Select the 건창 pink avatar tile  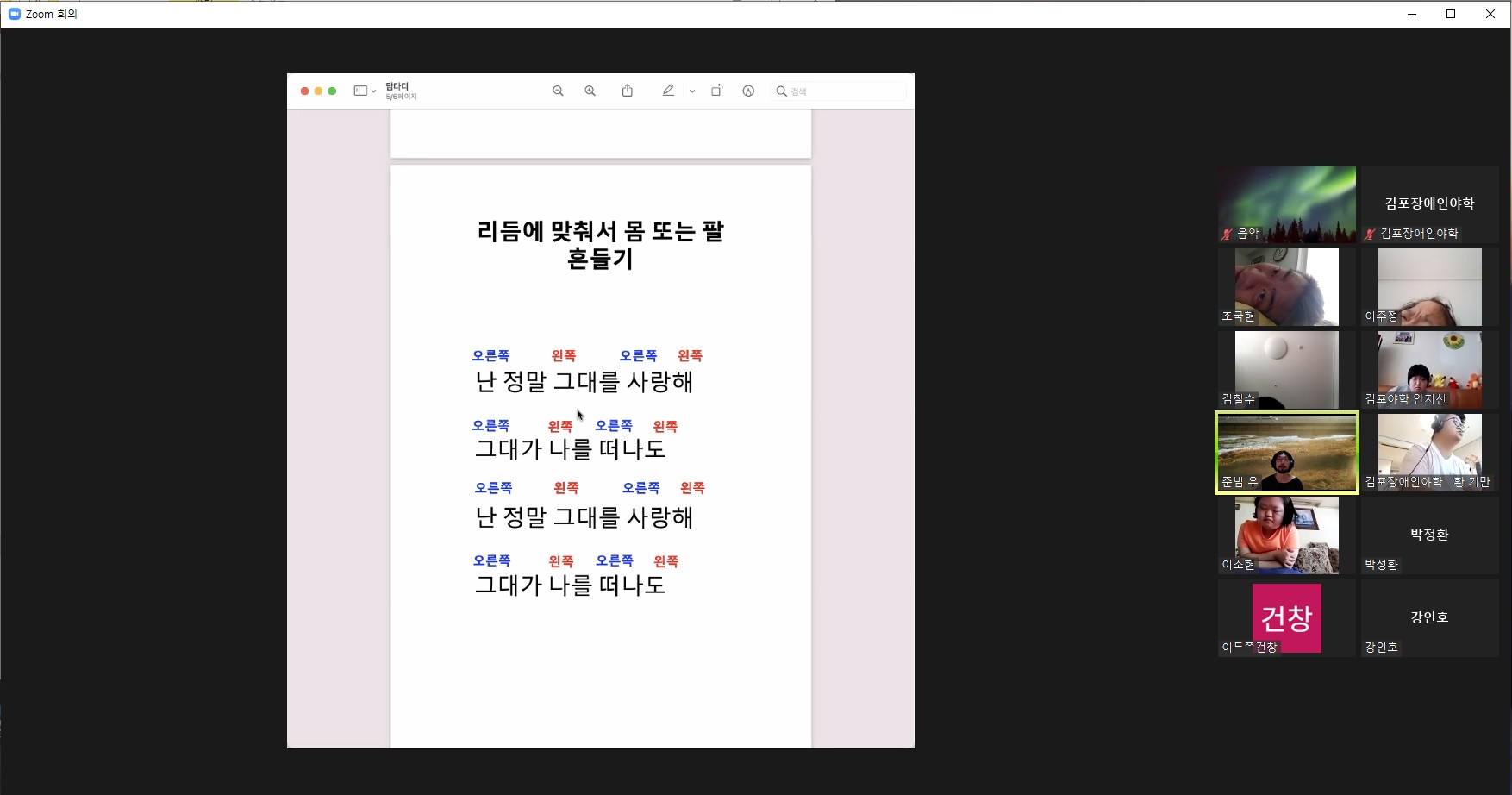coord(1287,618)
